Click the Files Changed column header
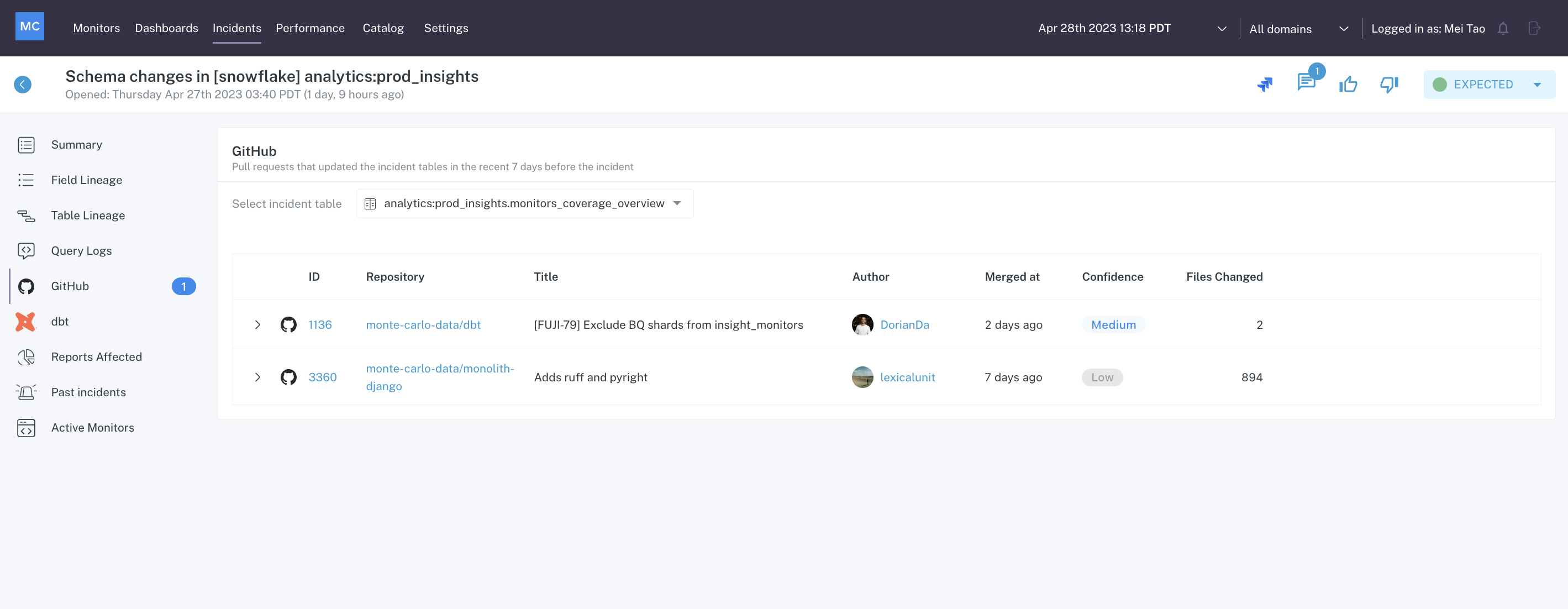 click(1225, 276)
